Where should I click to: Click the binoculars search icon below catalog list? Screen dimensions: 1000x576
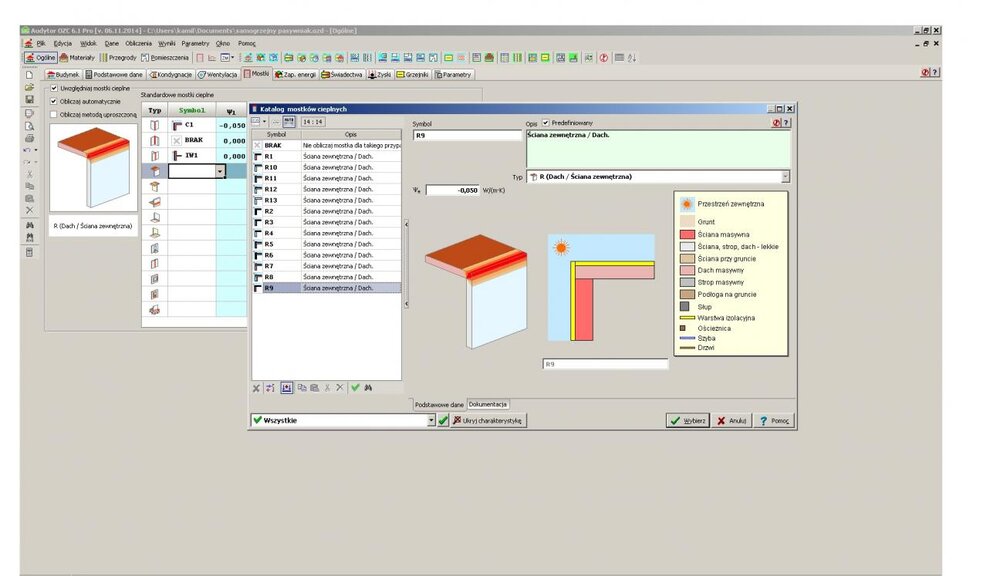[x=368, y=387]
